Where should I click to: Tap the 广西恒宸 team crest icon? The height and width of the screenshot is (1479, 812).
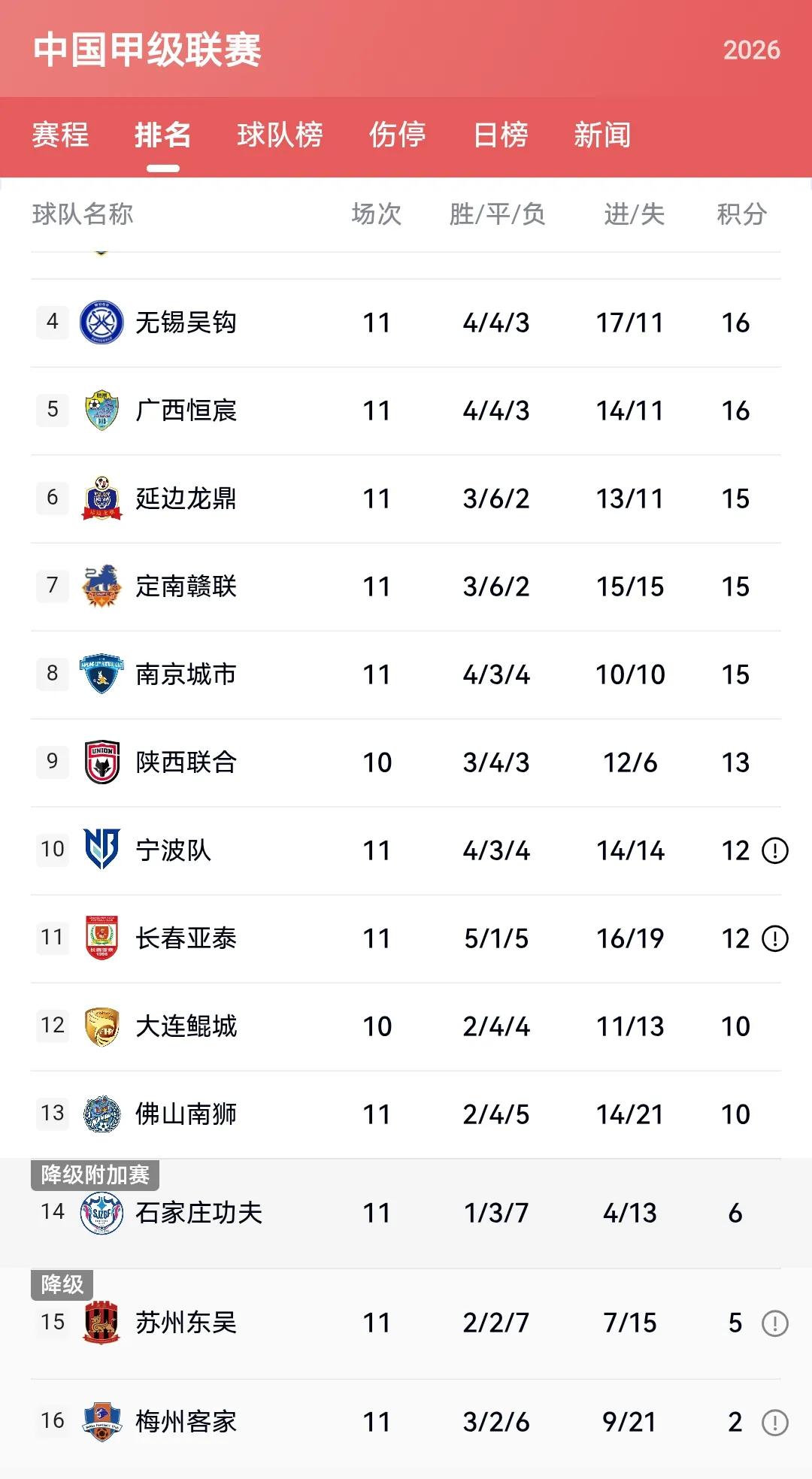coord(101,410)
